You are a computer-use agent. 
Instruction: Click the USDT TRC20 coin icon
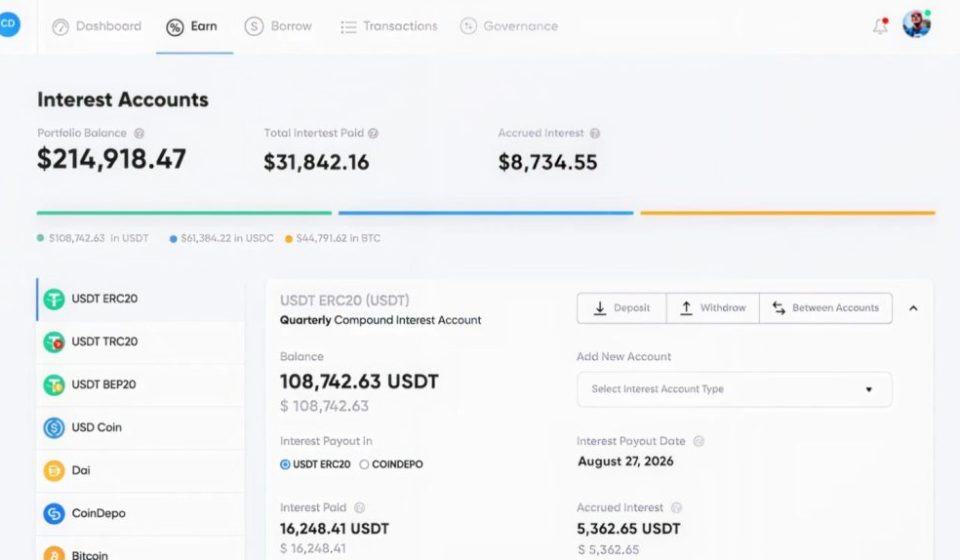54,342
